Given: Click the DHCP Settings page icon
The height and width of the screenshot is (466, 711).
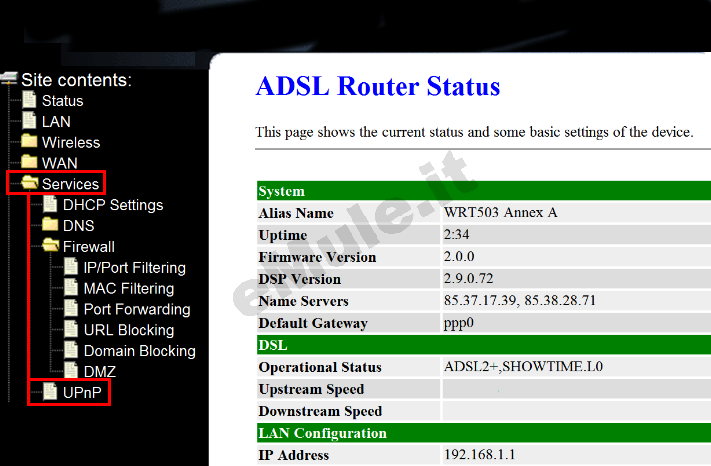Looking at the screenshot, I should [x=50, y=204].
